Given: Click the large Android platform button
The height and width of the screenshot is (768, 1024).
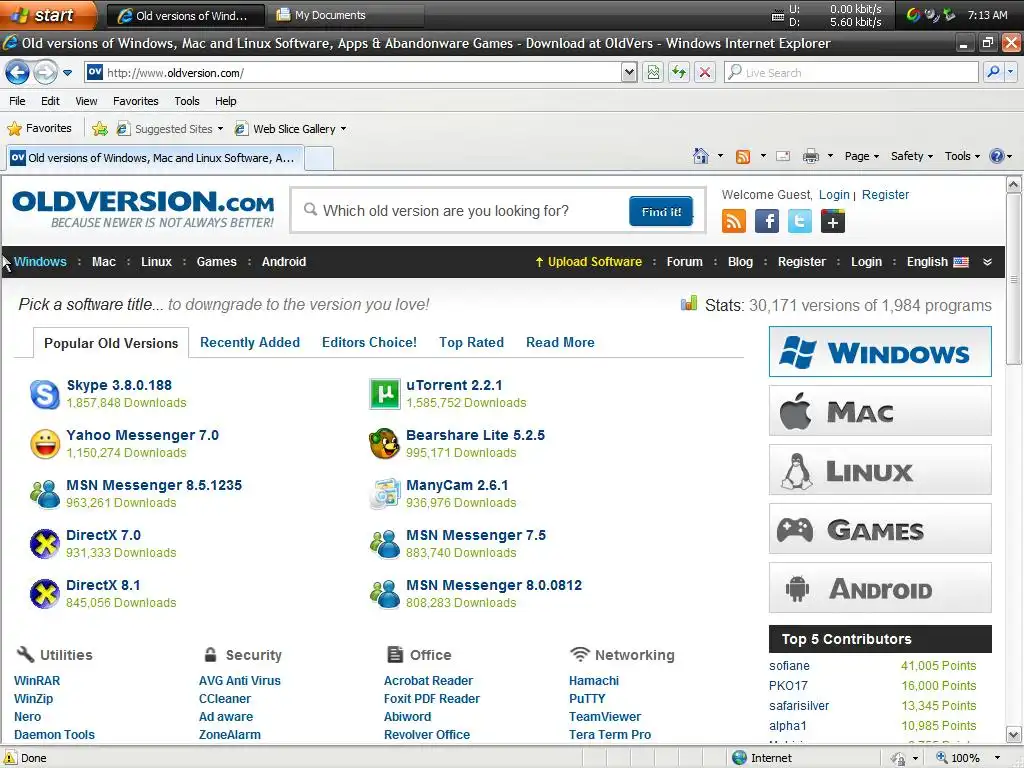Looking at the screenshot, I should coord(880,588).
